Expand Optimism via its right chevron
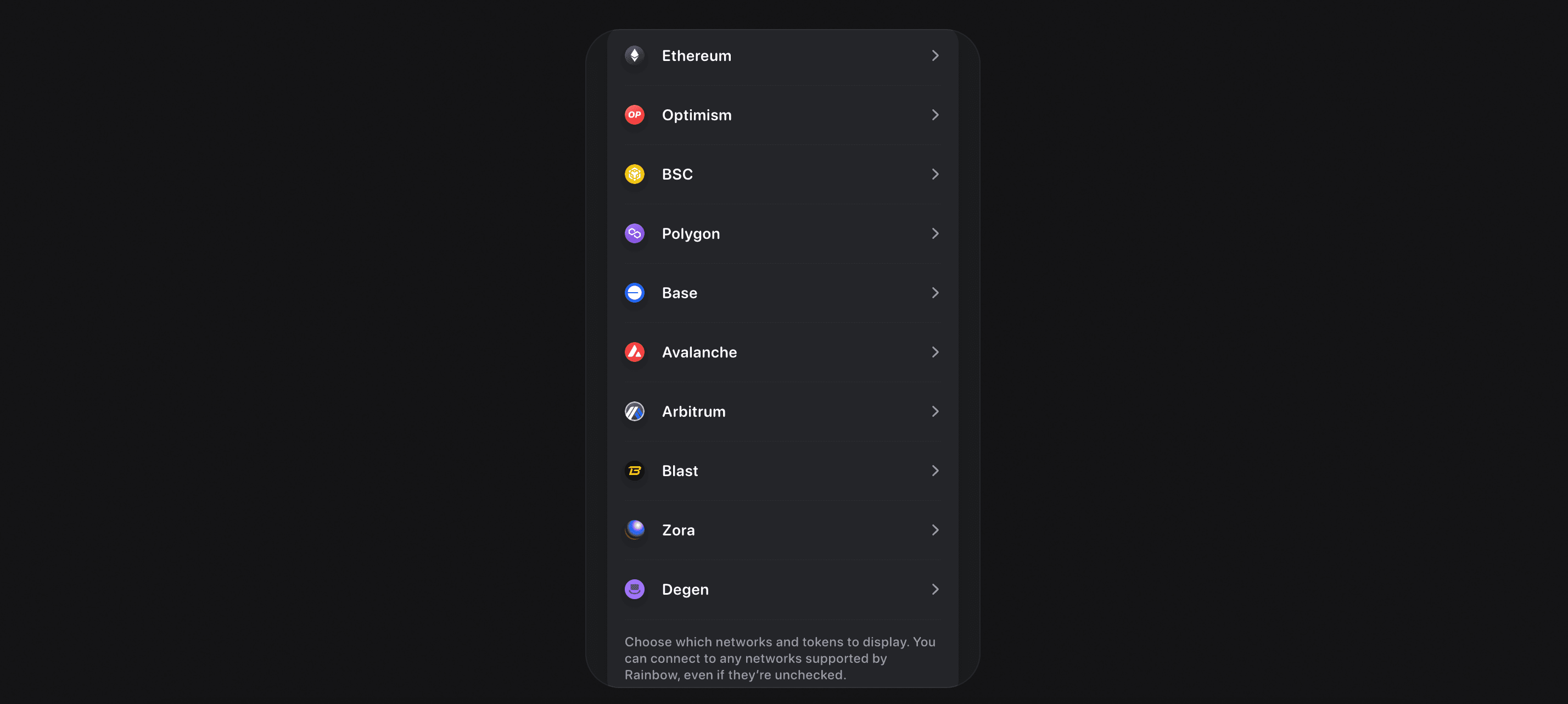Image resolution: width=1568 pixels, height=704 pixels. [x=935, y=114]
